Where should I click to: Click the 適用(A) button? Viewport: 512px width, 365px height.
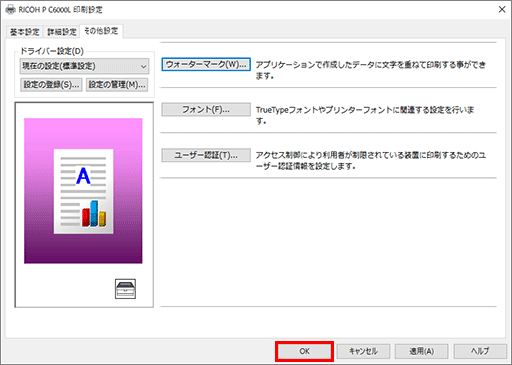coord(422,351)
